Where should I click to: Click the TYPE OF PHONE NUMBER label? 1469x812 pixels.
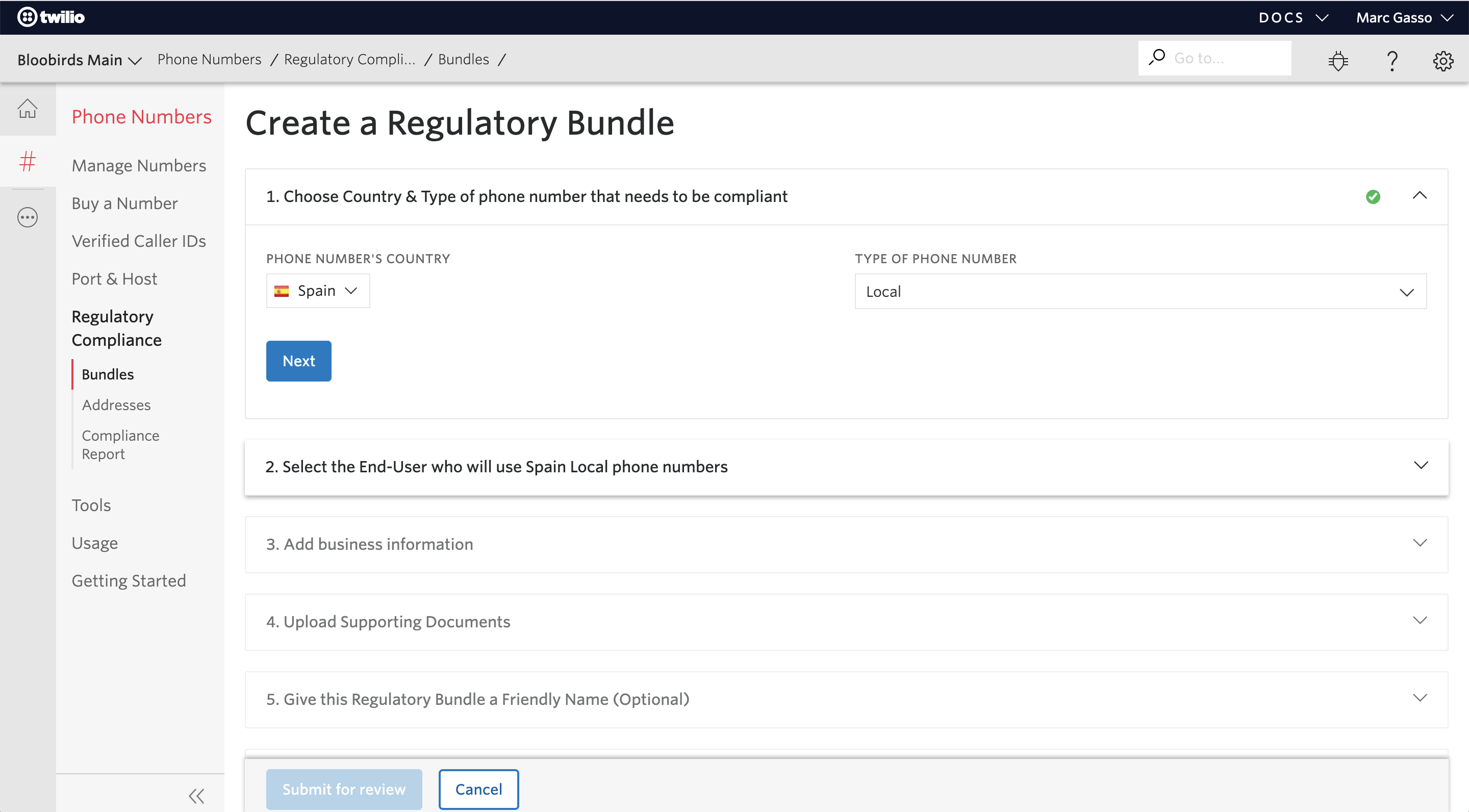click(x=936, y=259)
